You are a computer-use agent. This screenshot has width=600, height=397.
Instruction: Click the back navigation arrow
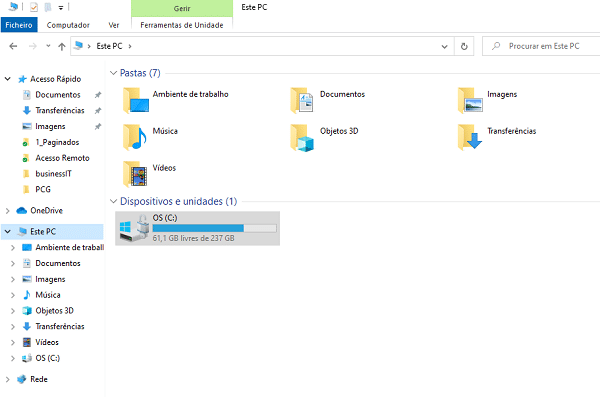coord(13,46)
